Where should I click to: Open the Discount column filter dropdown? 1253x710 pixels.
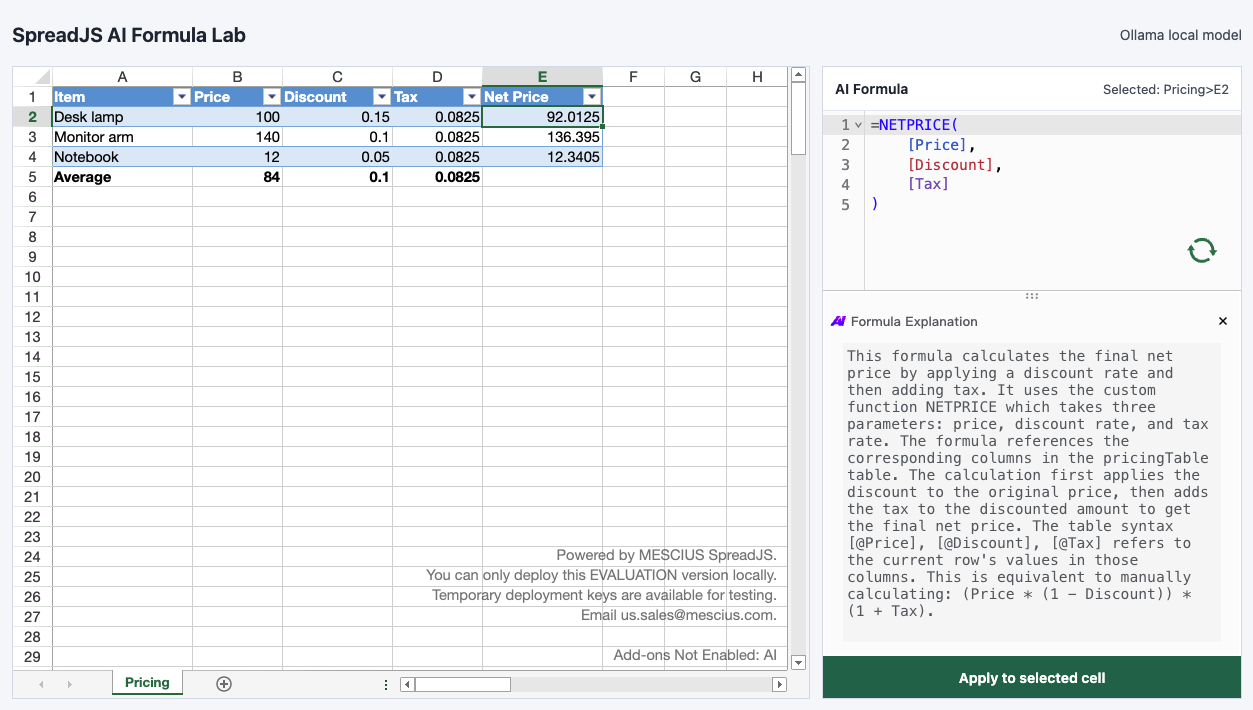coord(381,97)
